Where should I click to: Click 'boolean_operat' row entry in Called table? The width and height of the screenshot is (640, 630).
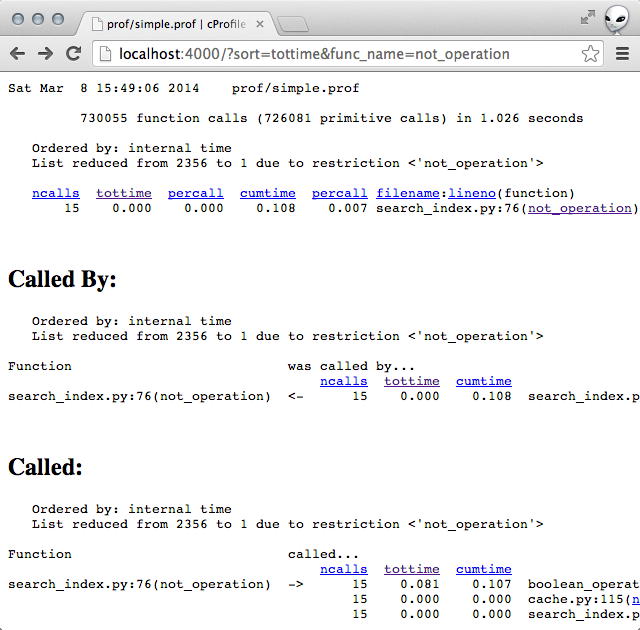pos(584,584)
